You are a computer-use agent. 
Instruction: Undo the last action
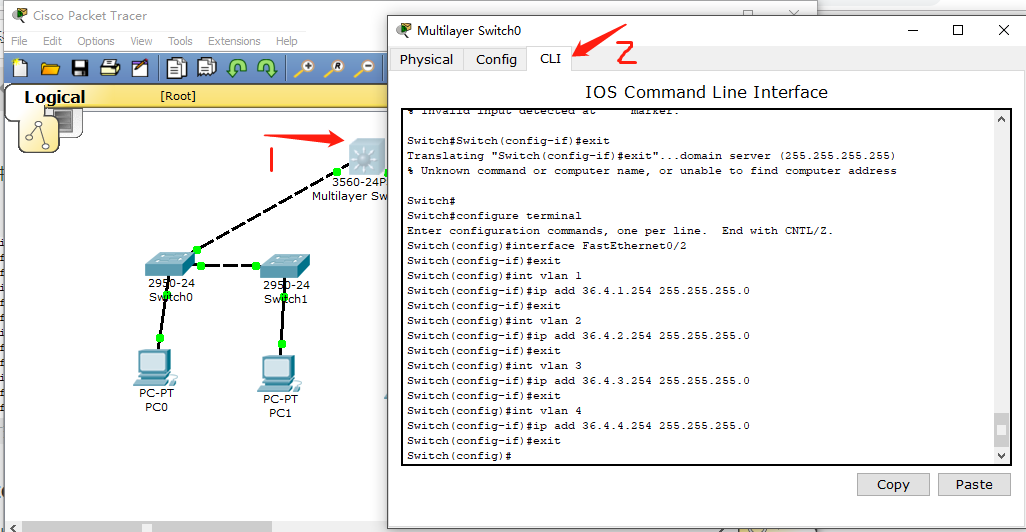click(x=237, y=68)
